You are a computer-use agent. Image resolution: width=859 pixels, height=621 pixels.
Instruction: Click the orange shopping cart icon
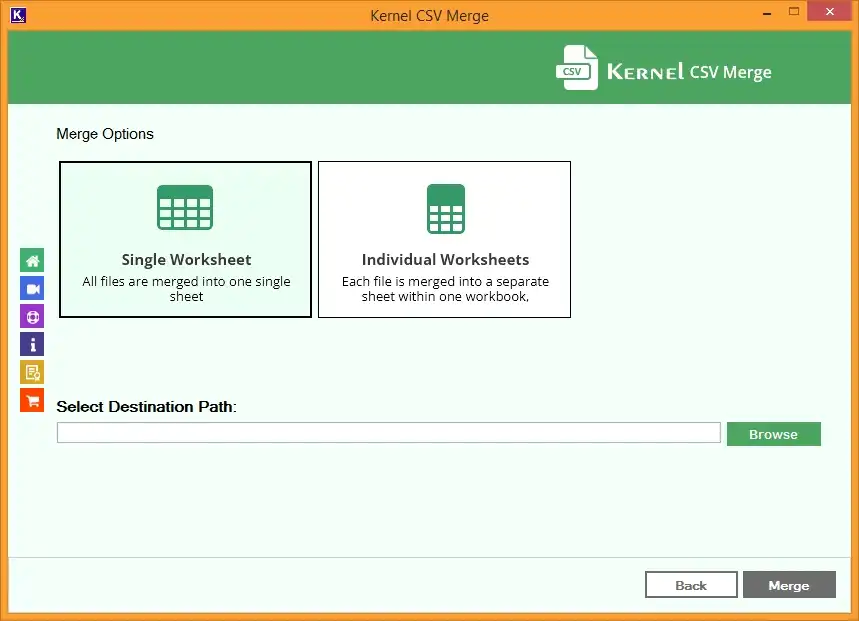32,400
